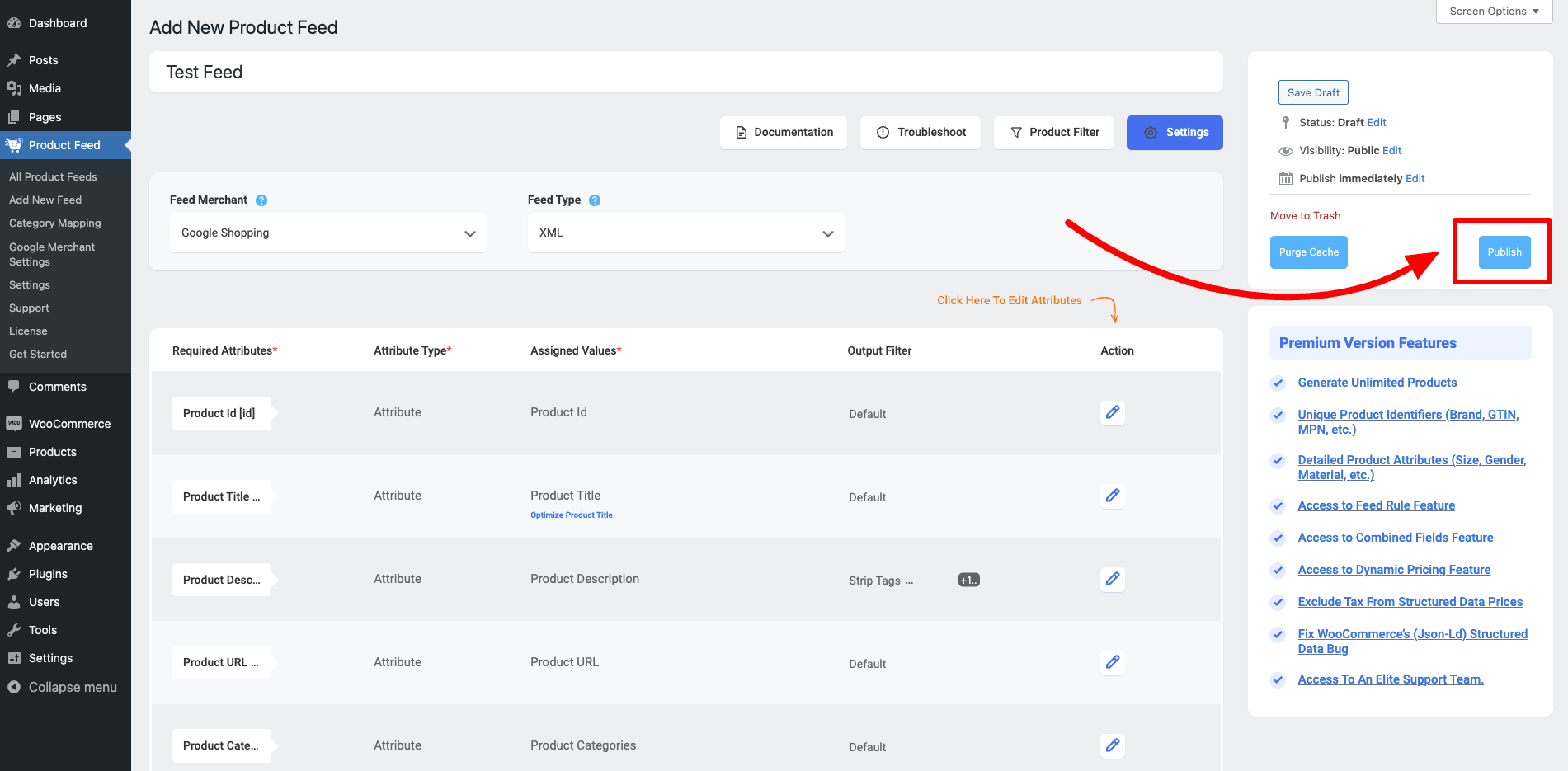Click the Product Desc... attribute tag
The height and width of the screenshot is (771, 1568).
pos(222,580)
